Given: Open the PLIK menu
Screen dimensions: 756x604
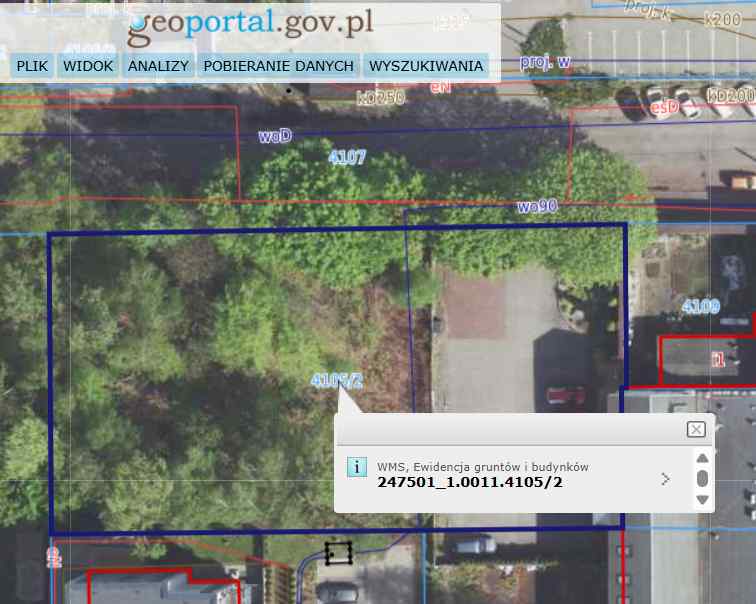Looking at the screenshot, I should (x=33, y=66).
